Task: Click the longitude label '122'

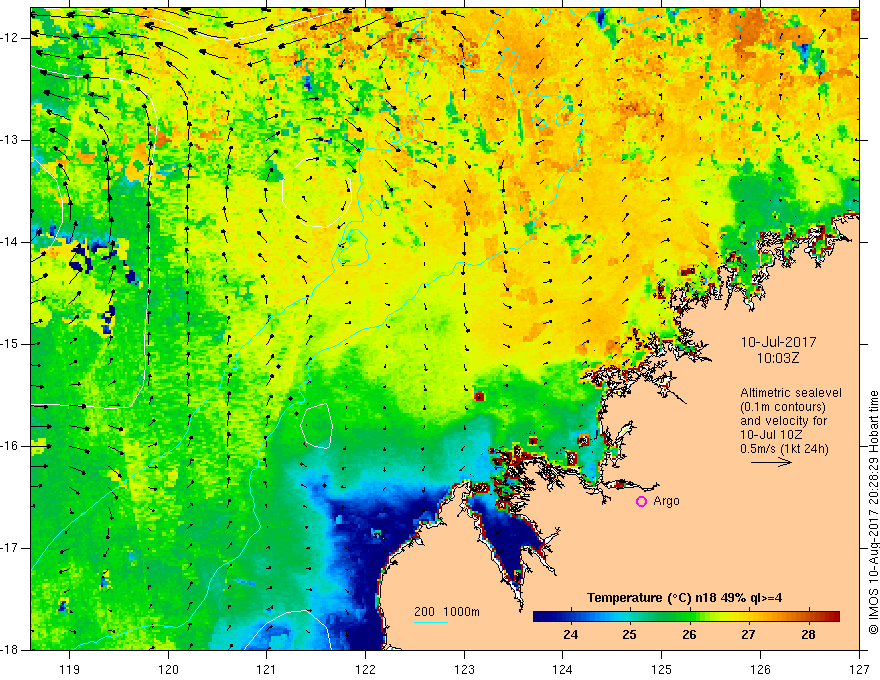Action: pos(365,669)
